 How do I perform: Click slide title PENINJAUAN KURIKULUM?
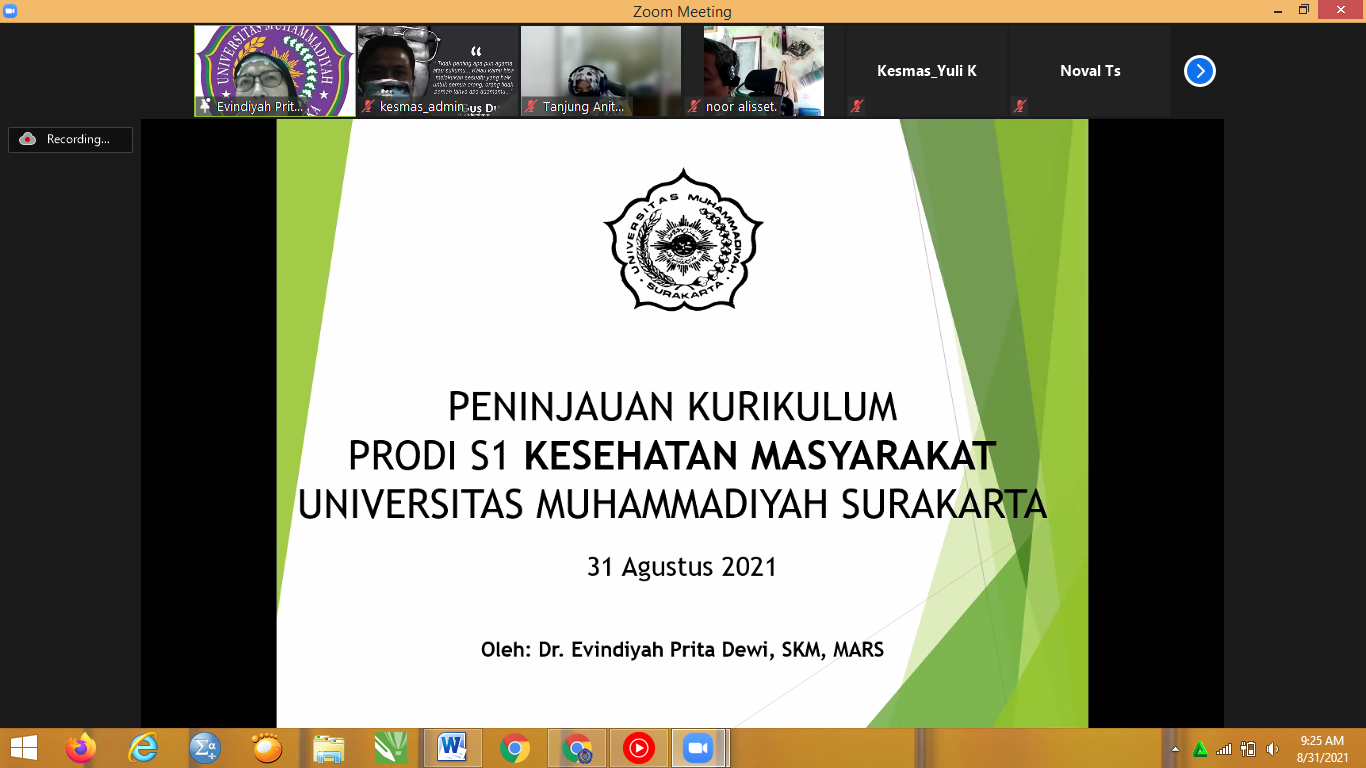coord(672,408)
